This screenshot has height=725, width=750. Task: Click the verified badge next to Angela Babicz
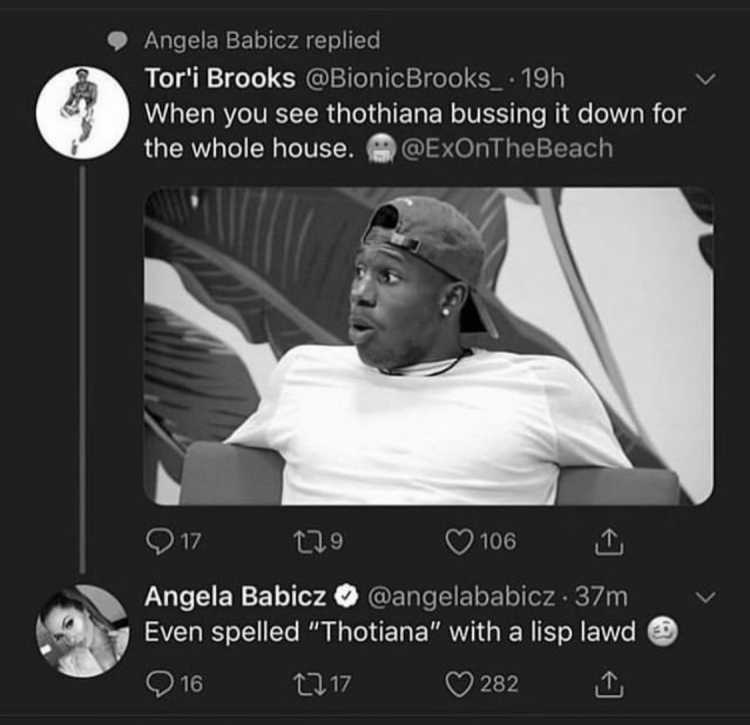pyautogui.click(x=346, y=597)
